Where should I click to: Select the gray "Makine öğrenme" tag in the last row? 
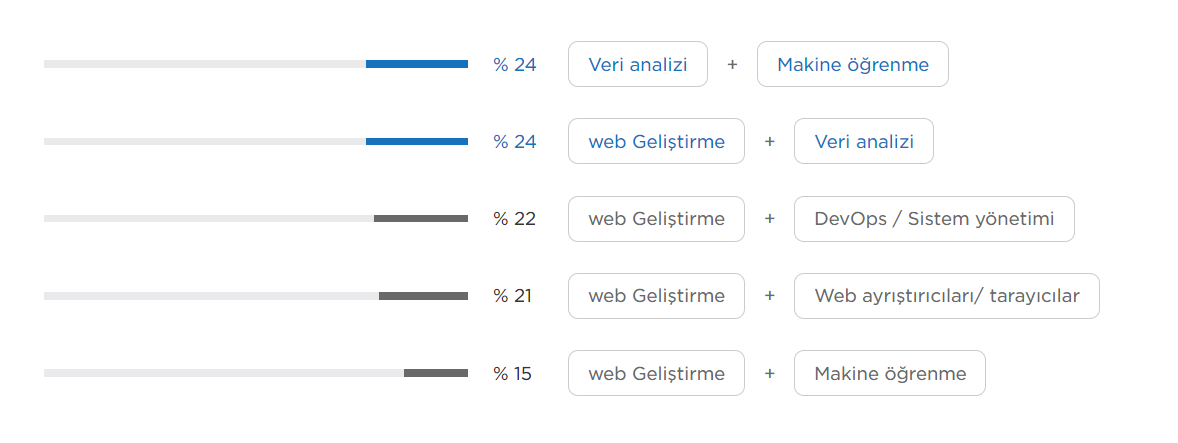click(890, 373)
